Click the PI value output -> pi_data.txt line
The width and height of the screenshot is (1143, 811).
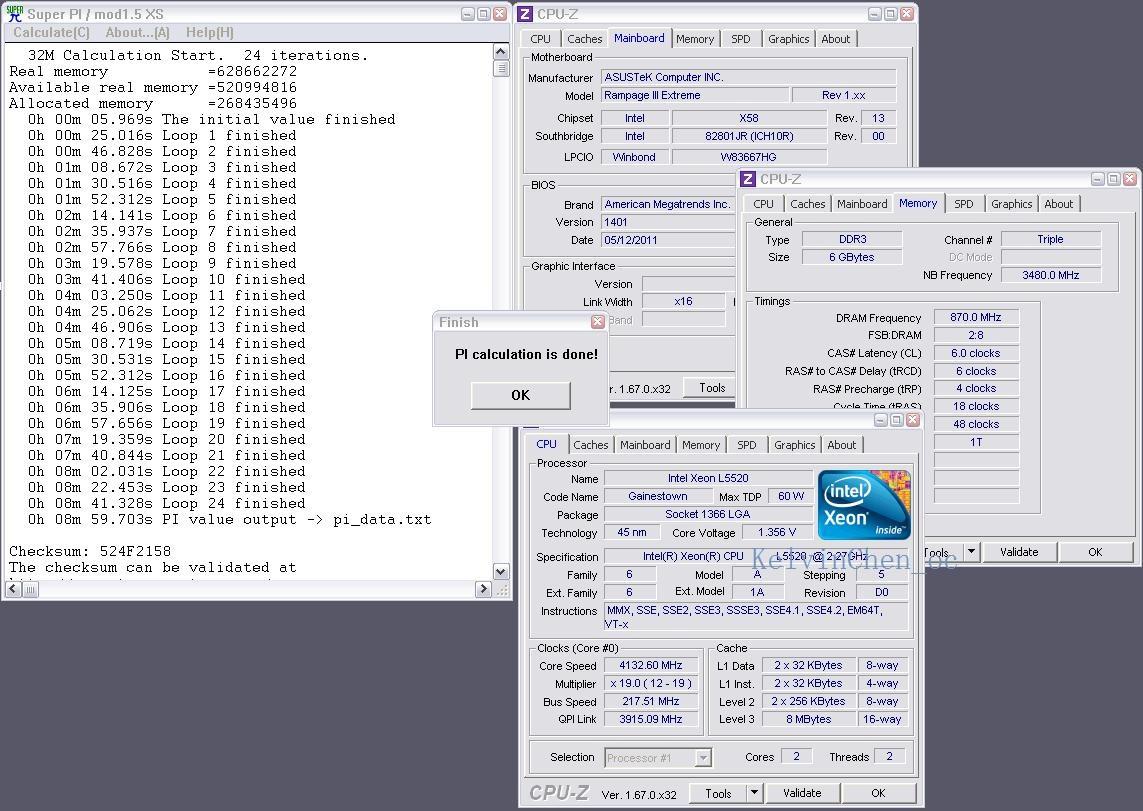tap(230, 520)
